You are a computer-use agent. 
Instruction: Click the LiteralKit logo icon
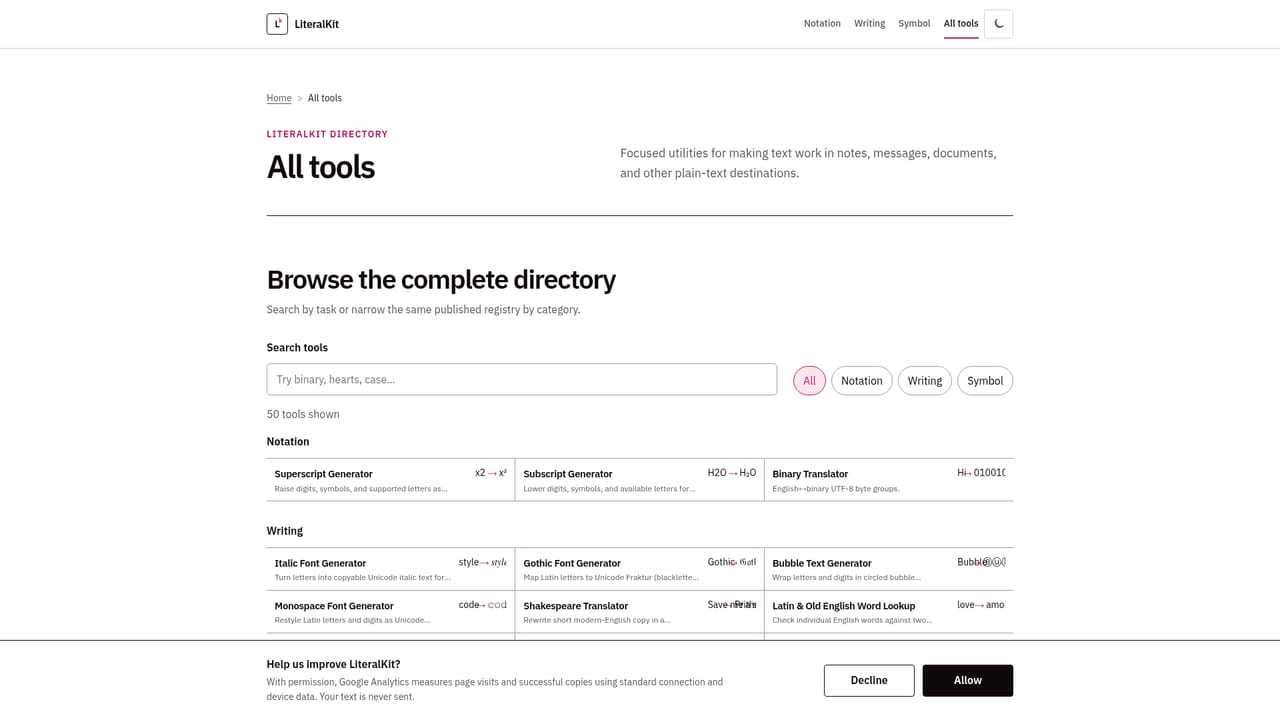(277, 24)
